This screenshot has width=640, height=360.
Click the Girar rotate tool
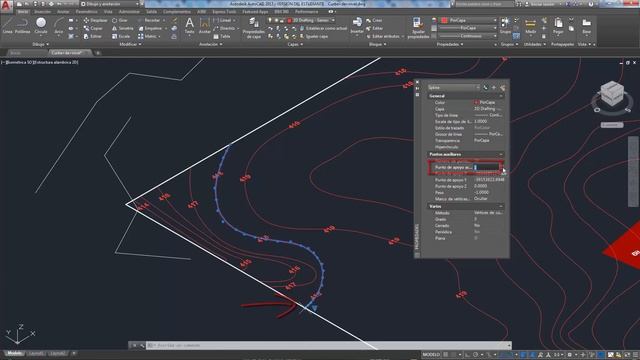coord(120,20)
